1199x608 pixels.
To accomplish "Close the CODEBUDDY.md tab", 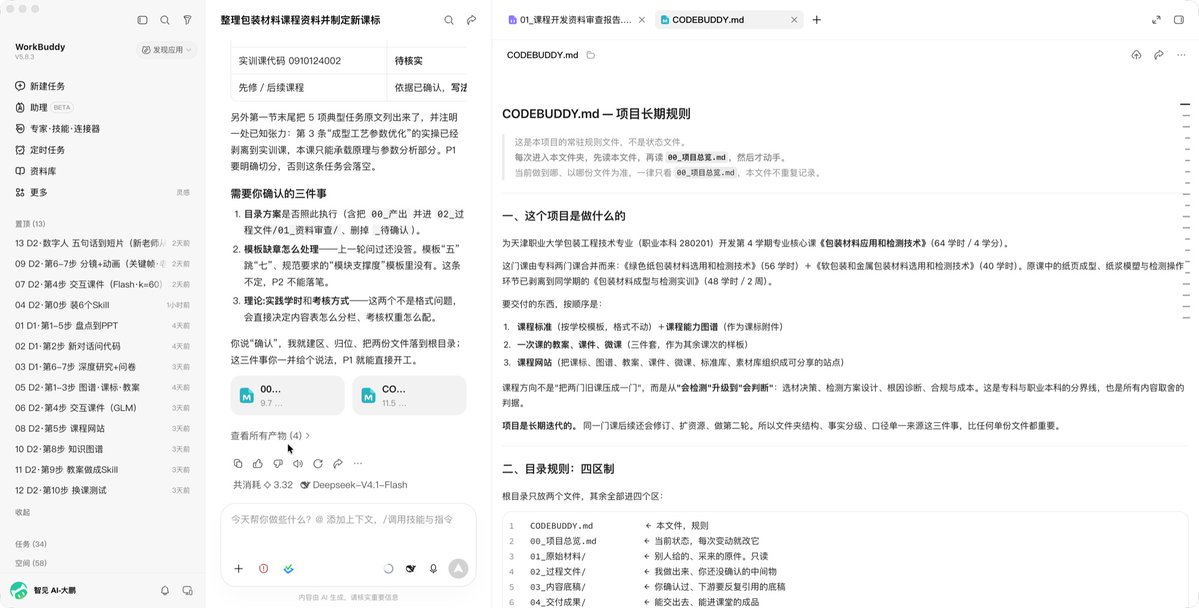I will coord(794,20).
